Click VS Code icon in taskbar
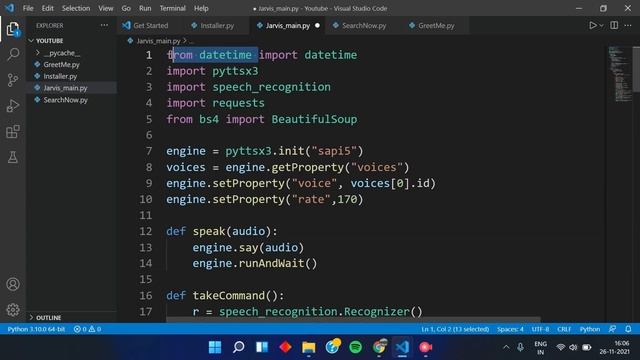640x360 pixels. [402, 347]
